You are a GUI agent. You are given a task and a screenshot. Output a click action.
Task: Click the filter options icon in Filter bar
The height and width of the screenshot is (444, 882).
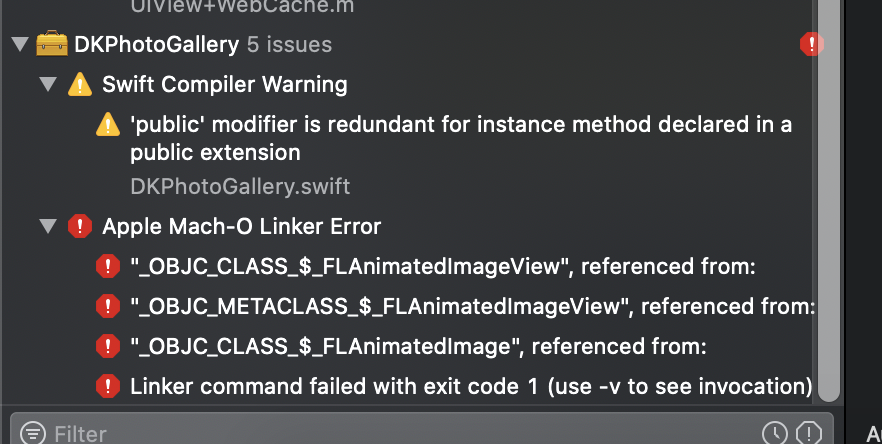[x=33, y=433]
